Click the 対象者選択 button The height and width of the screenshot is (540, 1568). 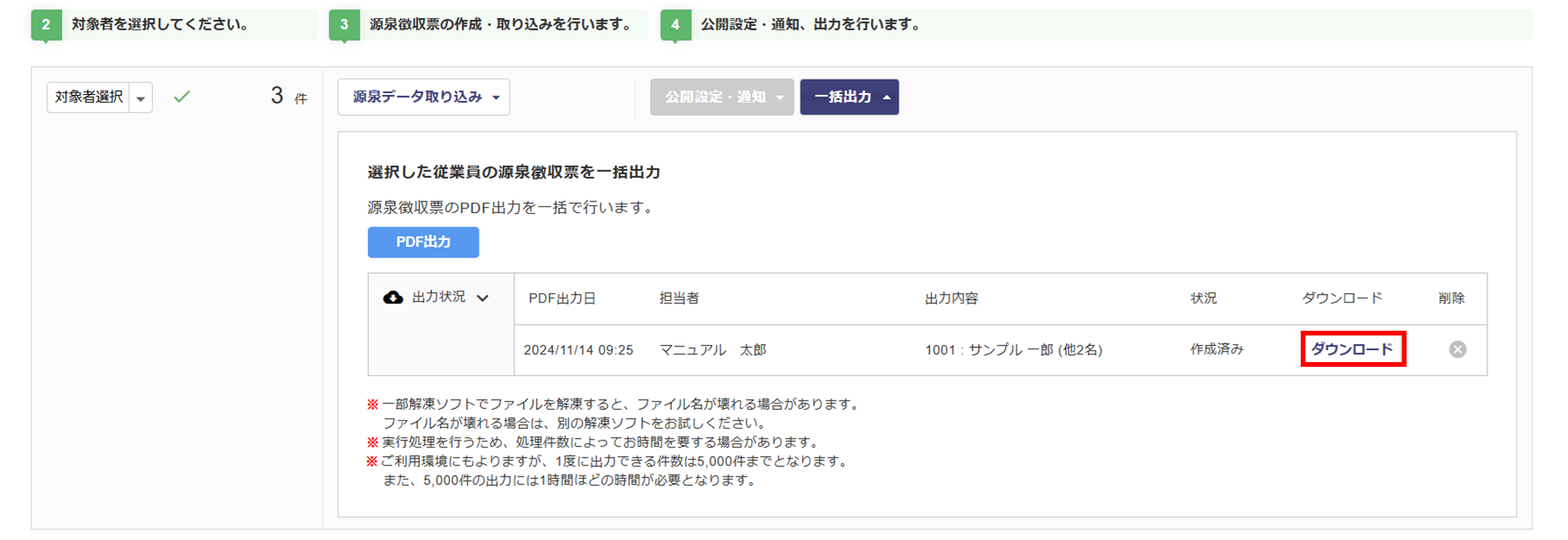(x=89, y=98)
